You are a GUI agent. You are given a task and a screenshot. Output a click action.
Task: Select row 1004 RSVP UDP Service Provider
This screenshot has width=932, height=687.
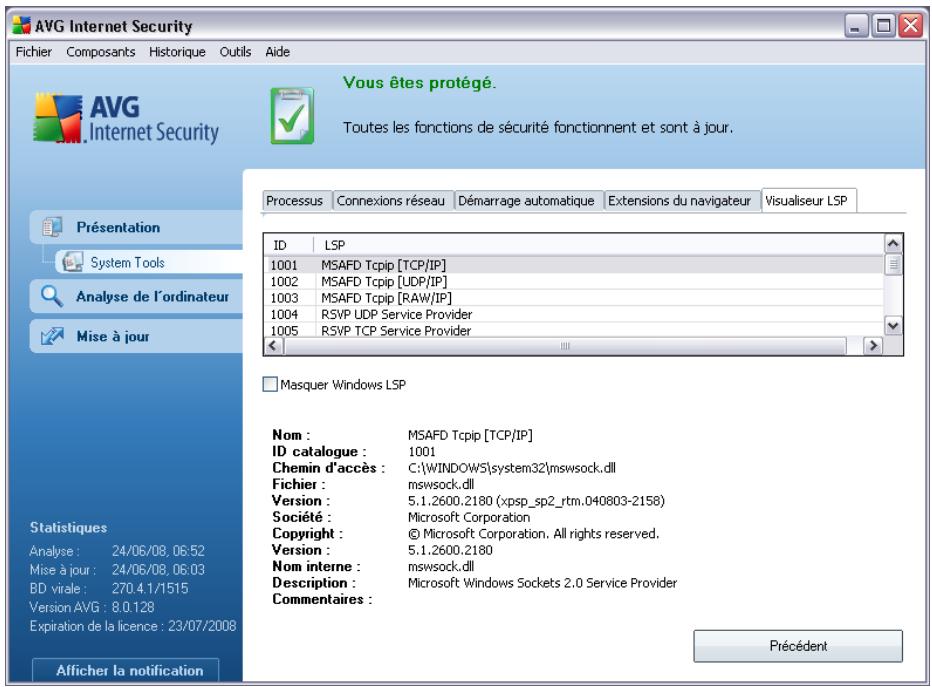(574, 314)
